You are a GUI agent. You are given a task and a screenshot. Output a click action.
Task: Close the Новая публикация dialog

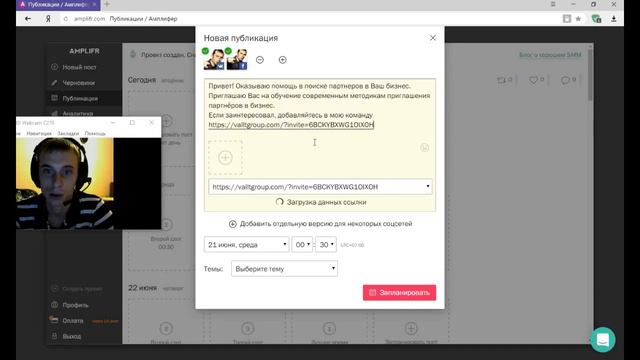coord(433,38)
